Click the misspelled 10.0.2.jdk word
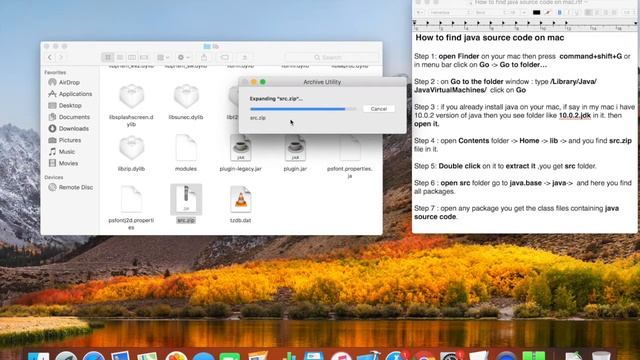Viewport: 640px width, 360px height. tap(575, 116)
